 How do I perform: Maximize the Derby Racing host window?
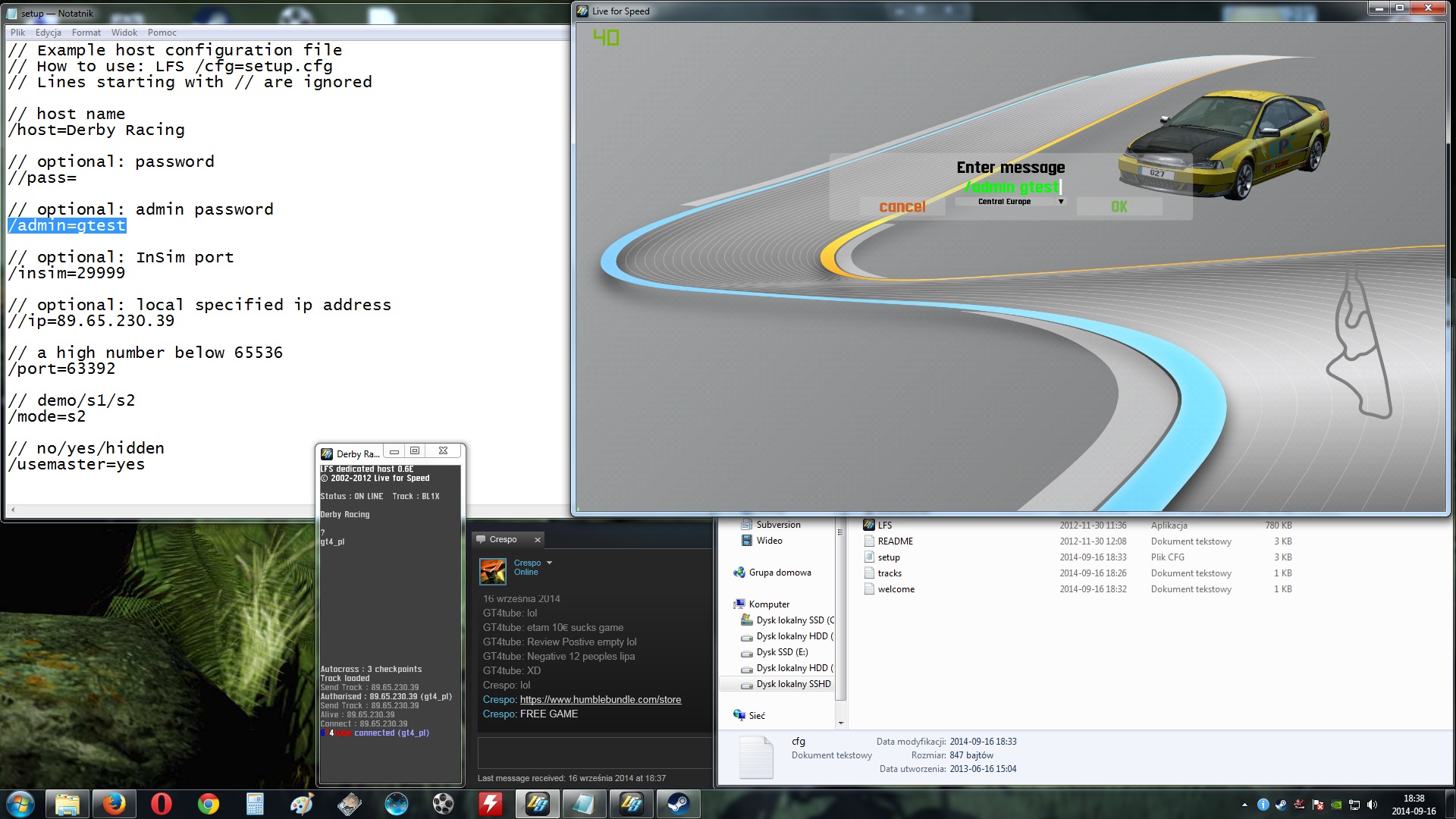pyautogui.click(x=415, y=451)
